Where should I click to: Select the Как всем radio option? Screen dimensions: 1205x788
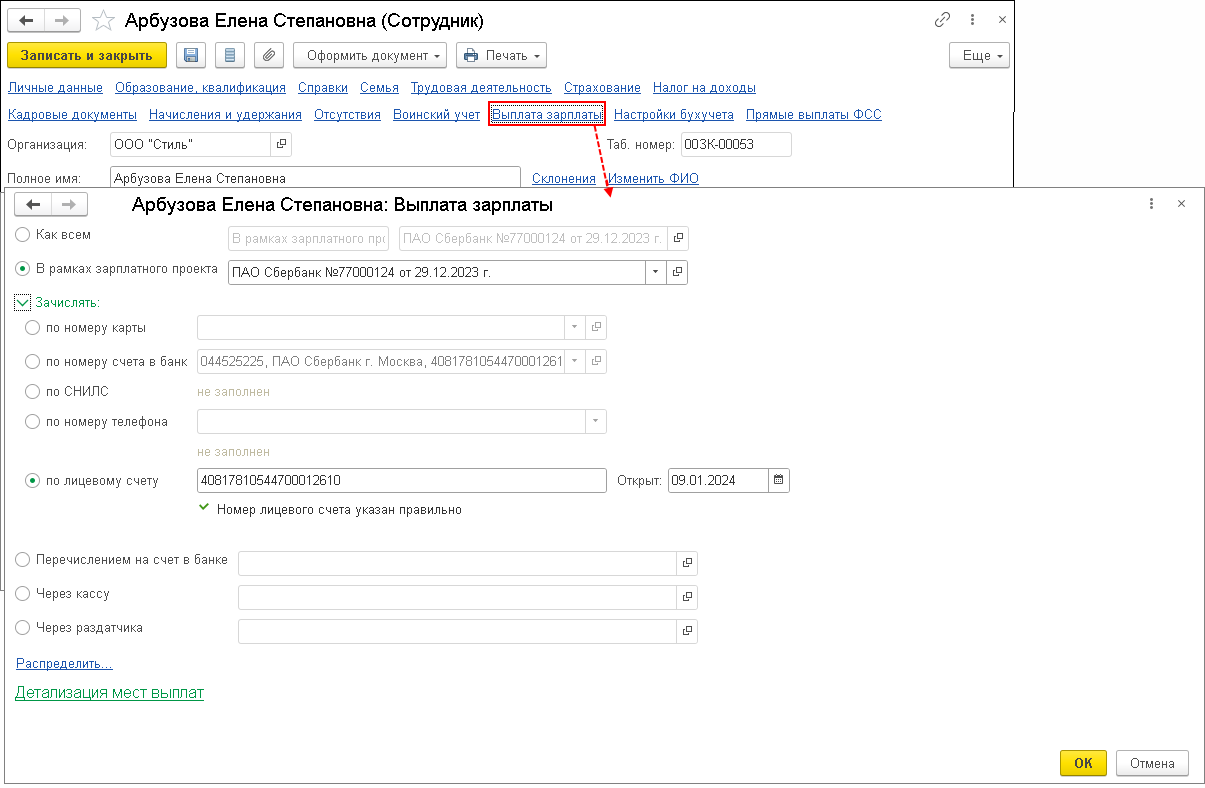coord(23,235)
